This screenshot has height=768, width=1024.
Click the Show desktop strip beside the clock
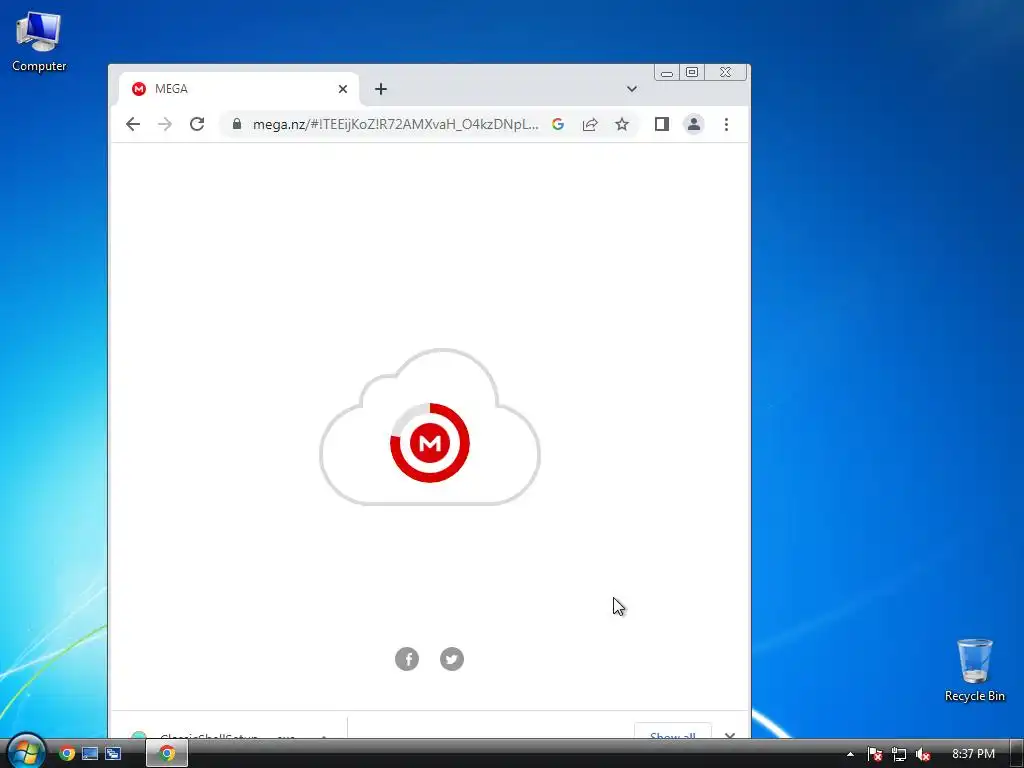[1017, 754]
